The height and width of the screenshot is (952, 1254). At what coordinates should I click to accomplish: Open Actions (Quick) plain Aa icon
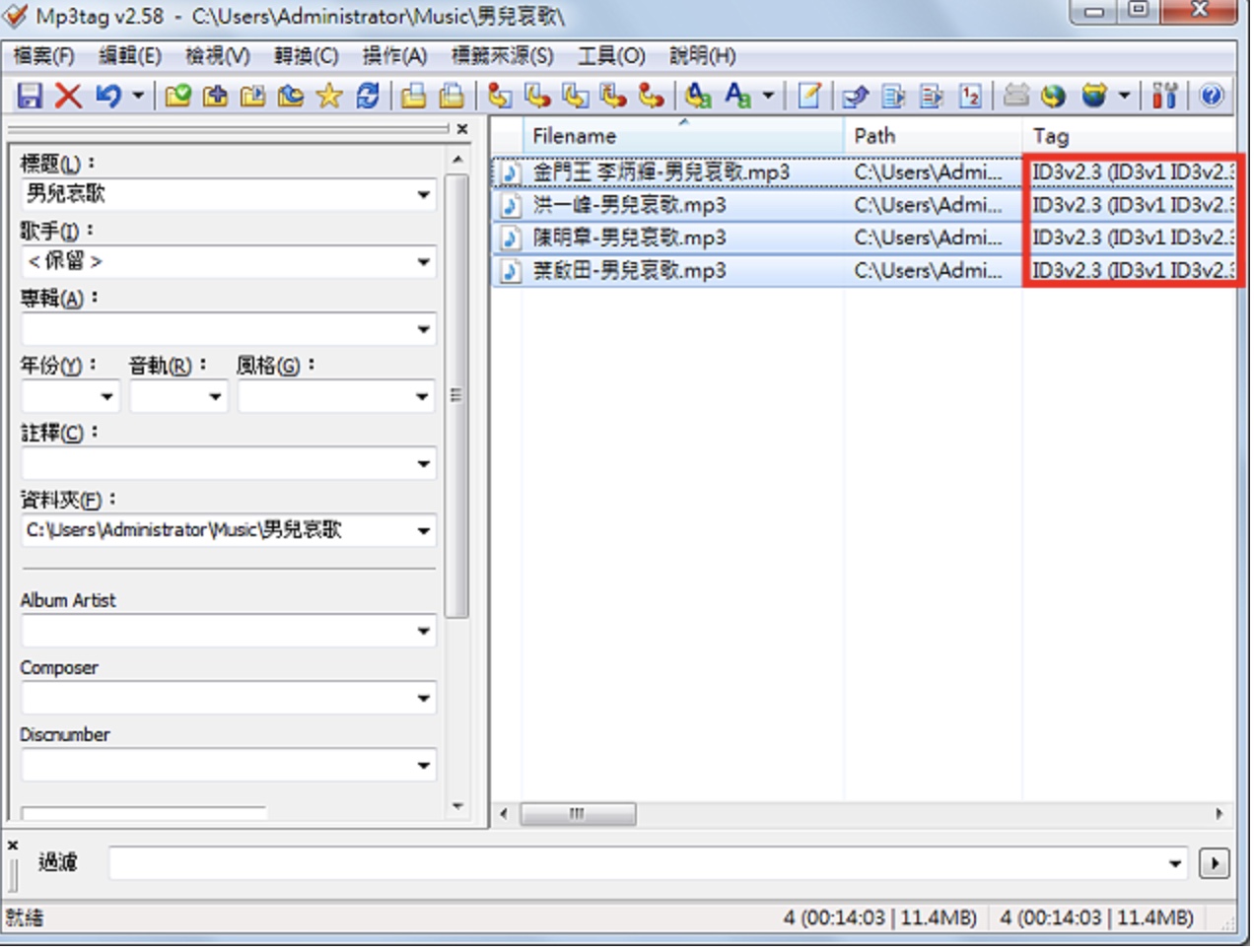pyautogui.click(x=737, y=96)
